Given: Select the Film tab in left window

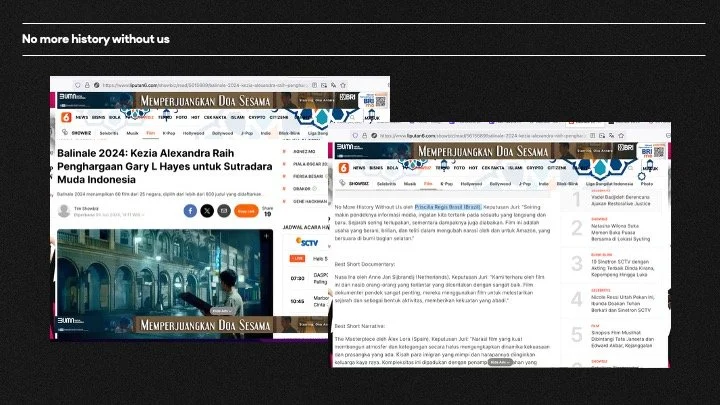Looking at the screenshot, I should click(151, 133).
